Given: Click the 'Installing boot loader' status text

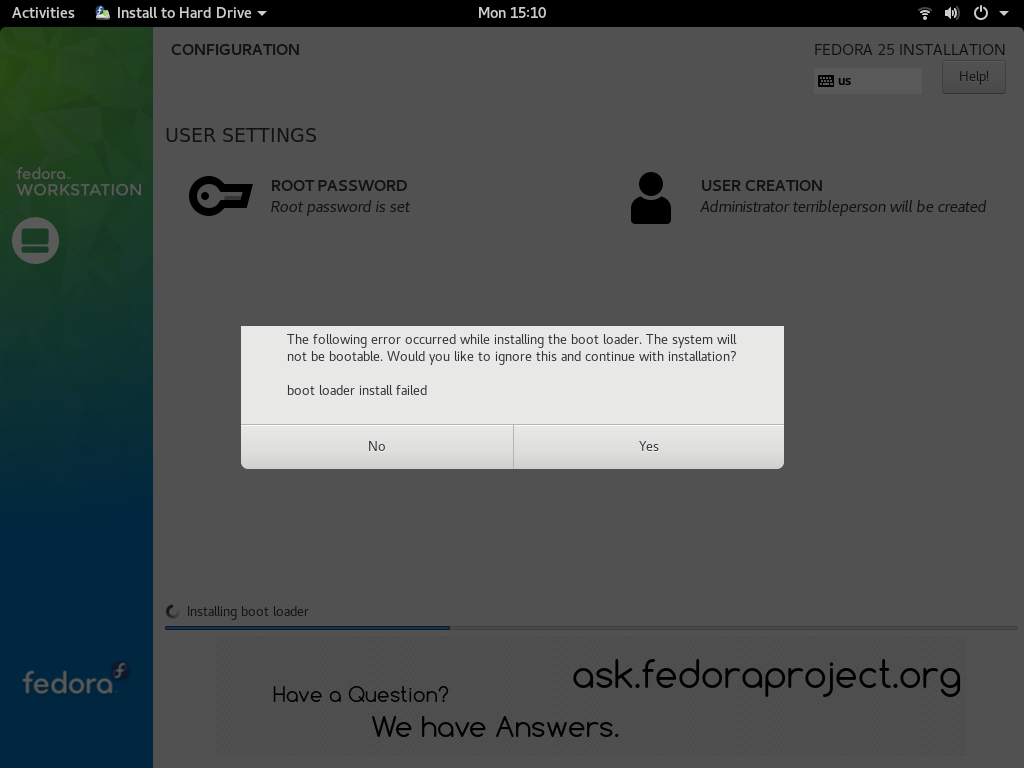Looking at the screenshot, I should point(248,612).
